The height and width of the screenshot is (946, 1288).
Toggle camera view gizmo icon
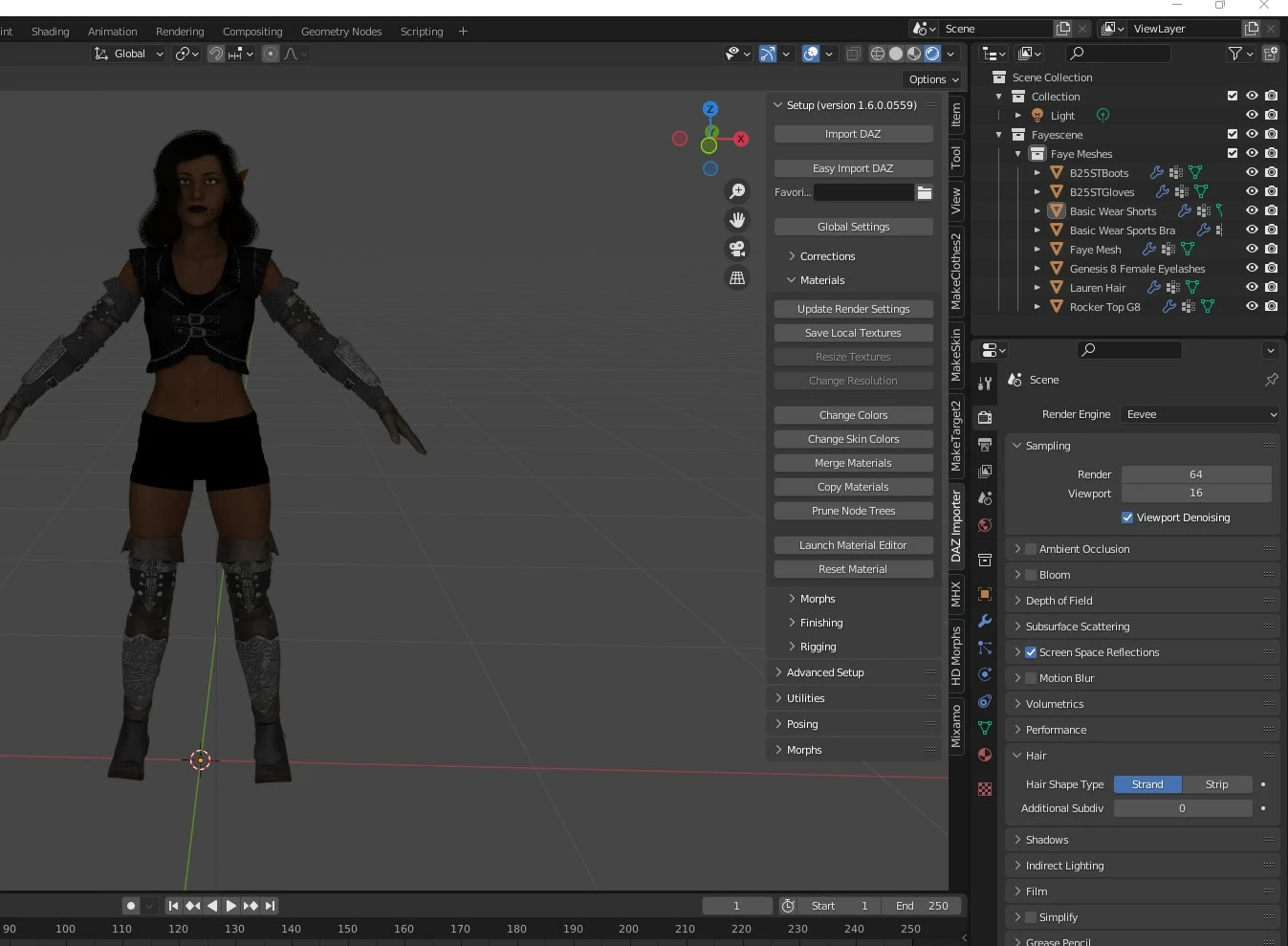pos(737,249)
